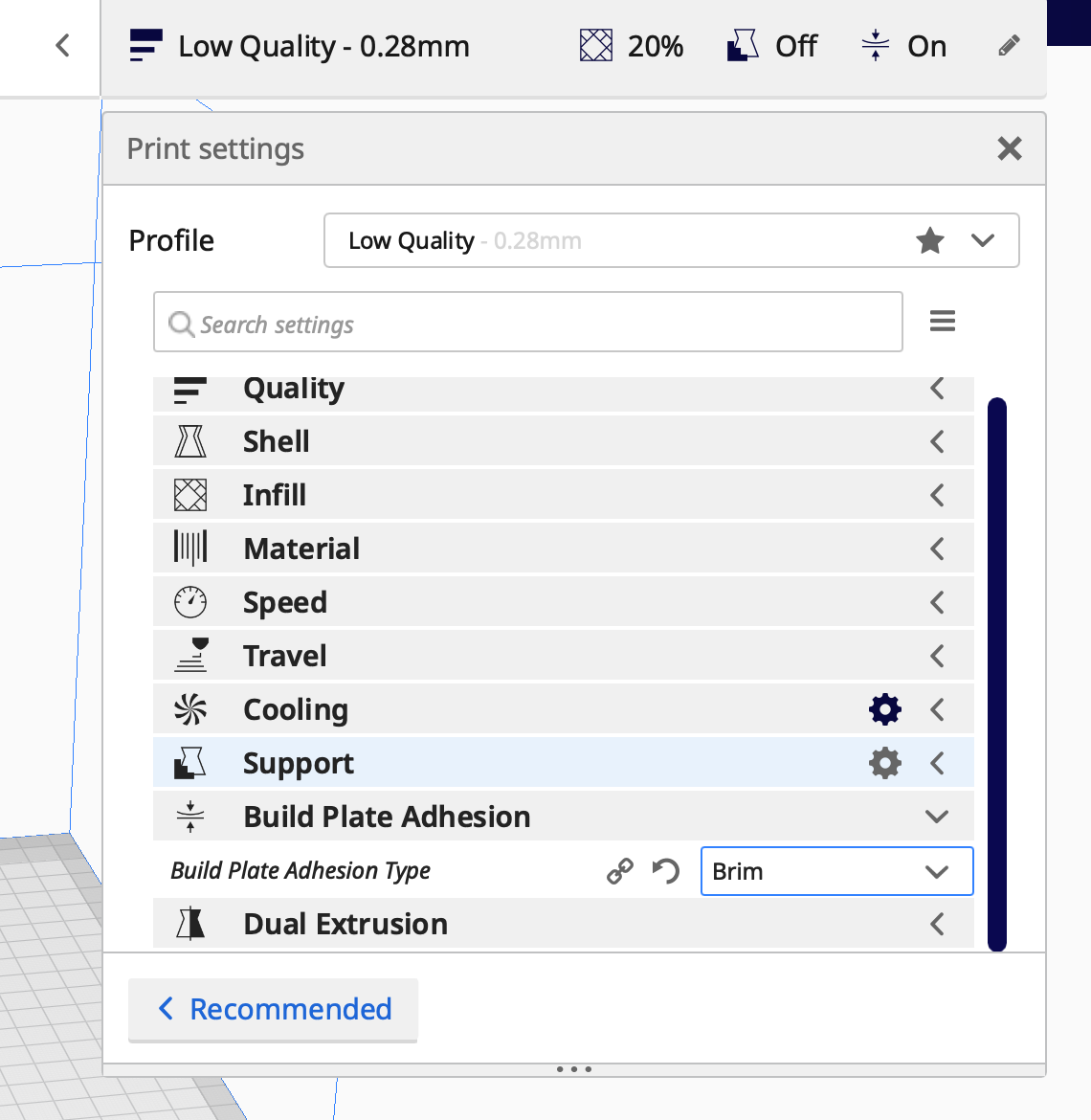The width and height of the screenshot is (1091, 1120).
Task: Switch to Recommended settings mode
Action: click(x=273, y=1009)
